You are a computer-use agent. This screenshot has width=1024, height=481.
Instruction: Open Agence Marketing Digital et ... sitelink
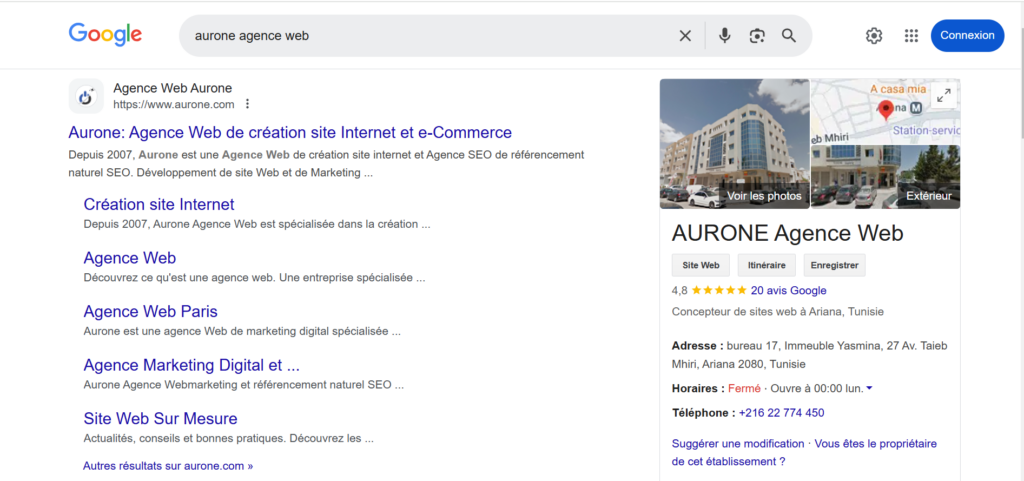pos(191,365)
